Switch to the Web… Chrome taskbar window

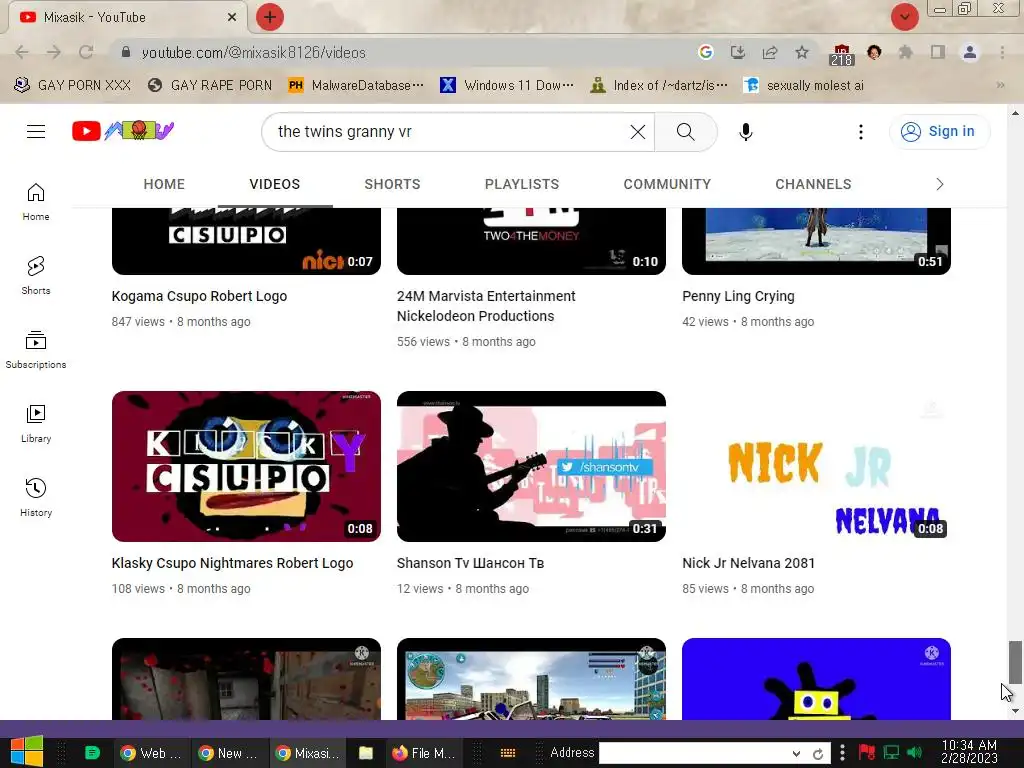coord(152,753)
